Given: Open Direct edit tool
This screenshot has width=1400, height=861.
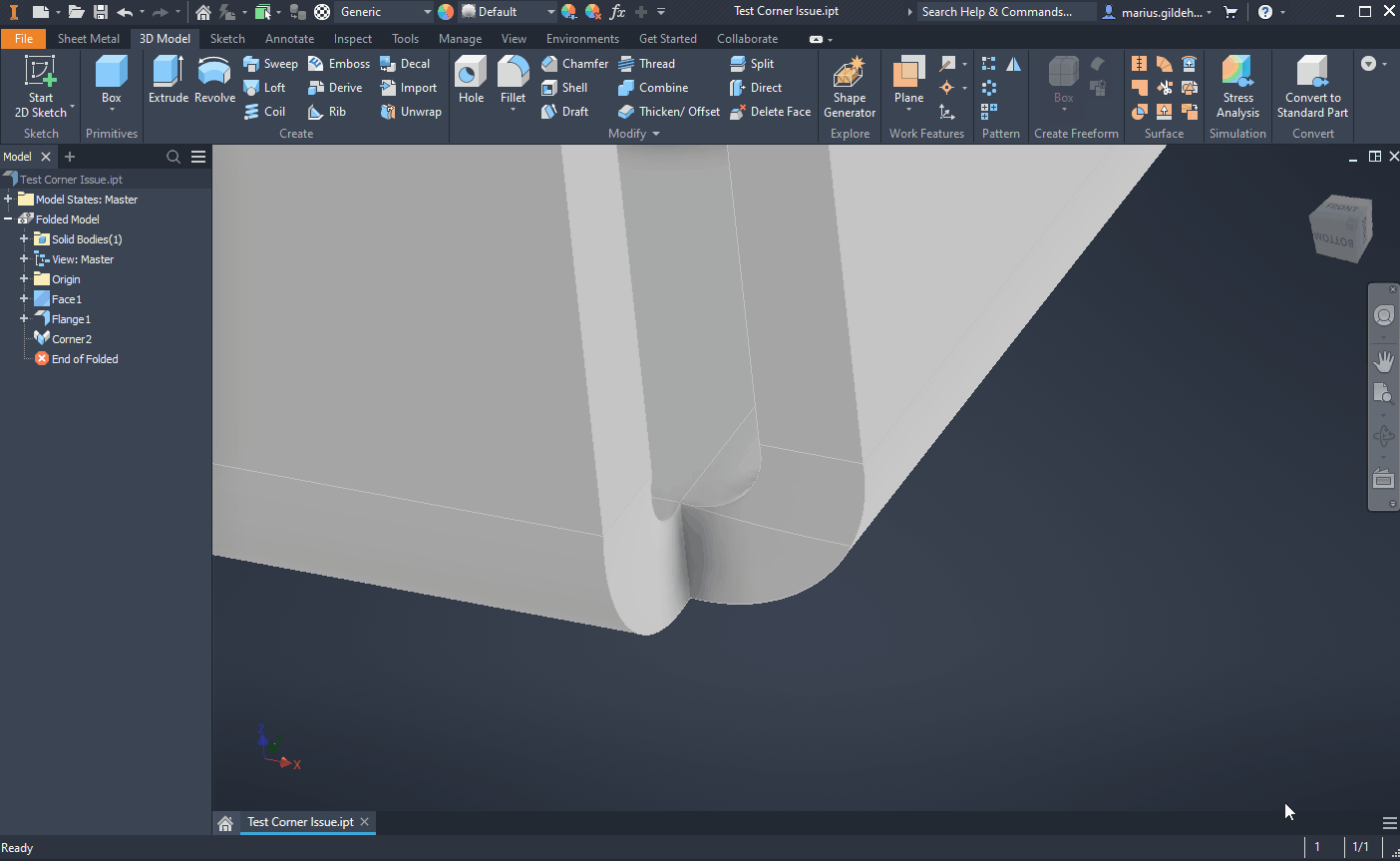Looking at the screenshot, I should click(x=756, y=88).
